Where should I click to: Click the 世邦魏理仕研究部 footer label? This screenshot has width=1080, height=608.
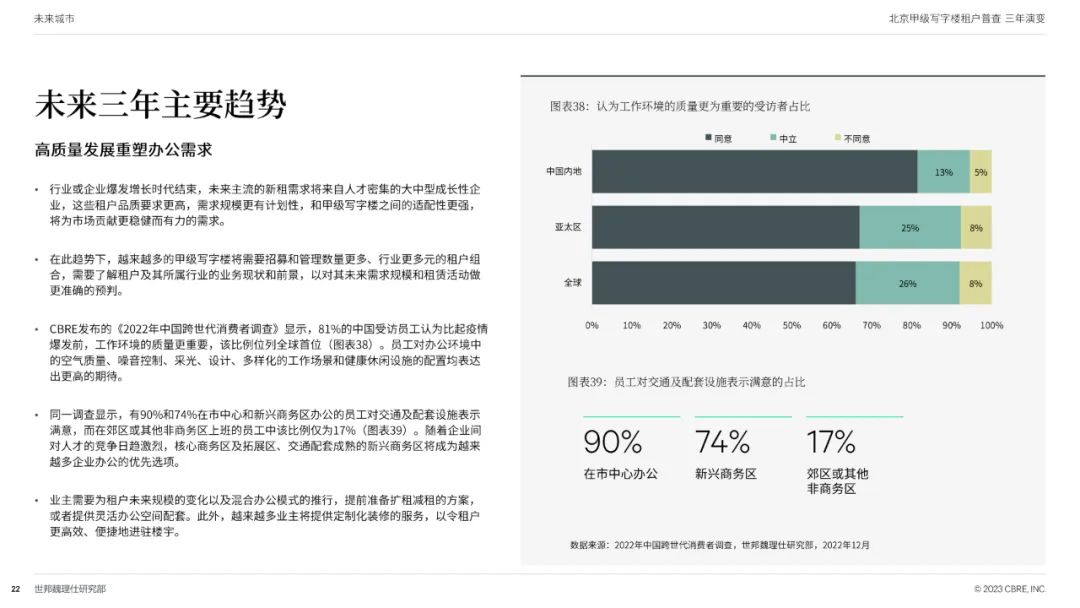tap(70, 589)
